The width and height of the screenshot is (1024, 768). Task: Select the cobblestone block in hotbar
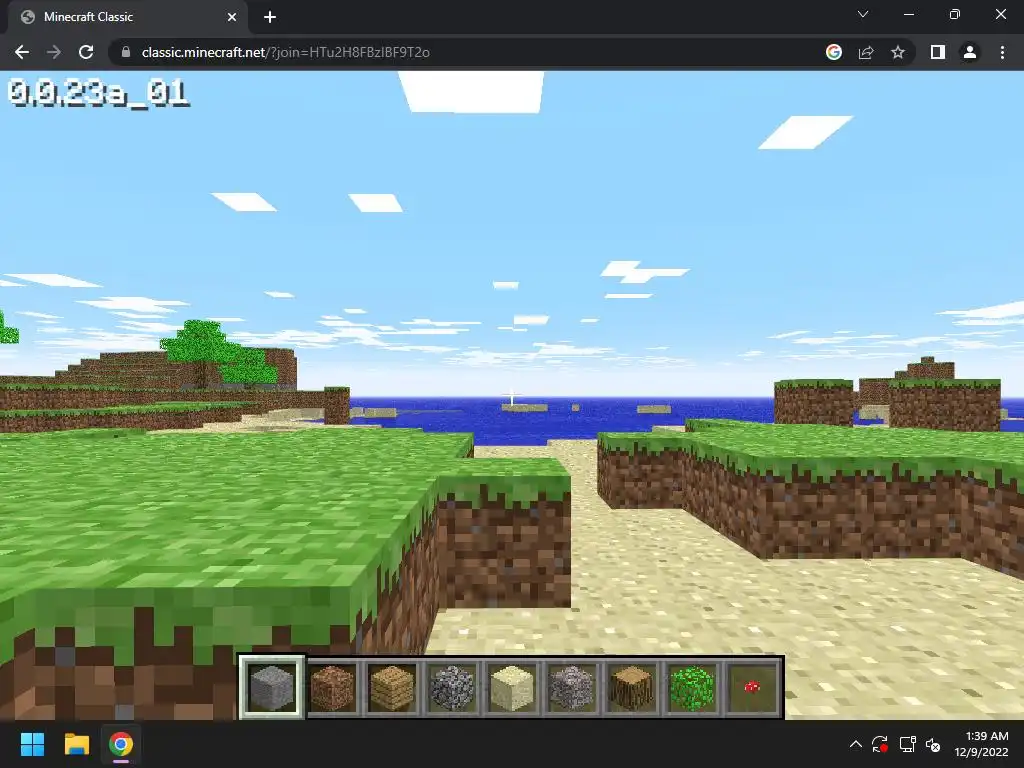(x=452, y=687)
